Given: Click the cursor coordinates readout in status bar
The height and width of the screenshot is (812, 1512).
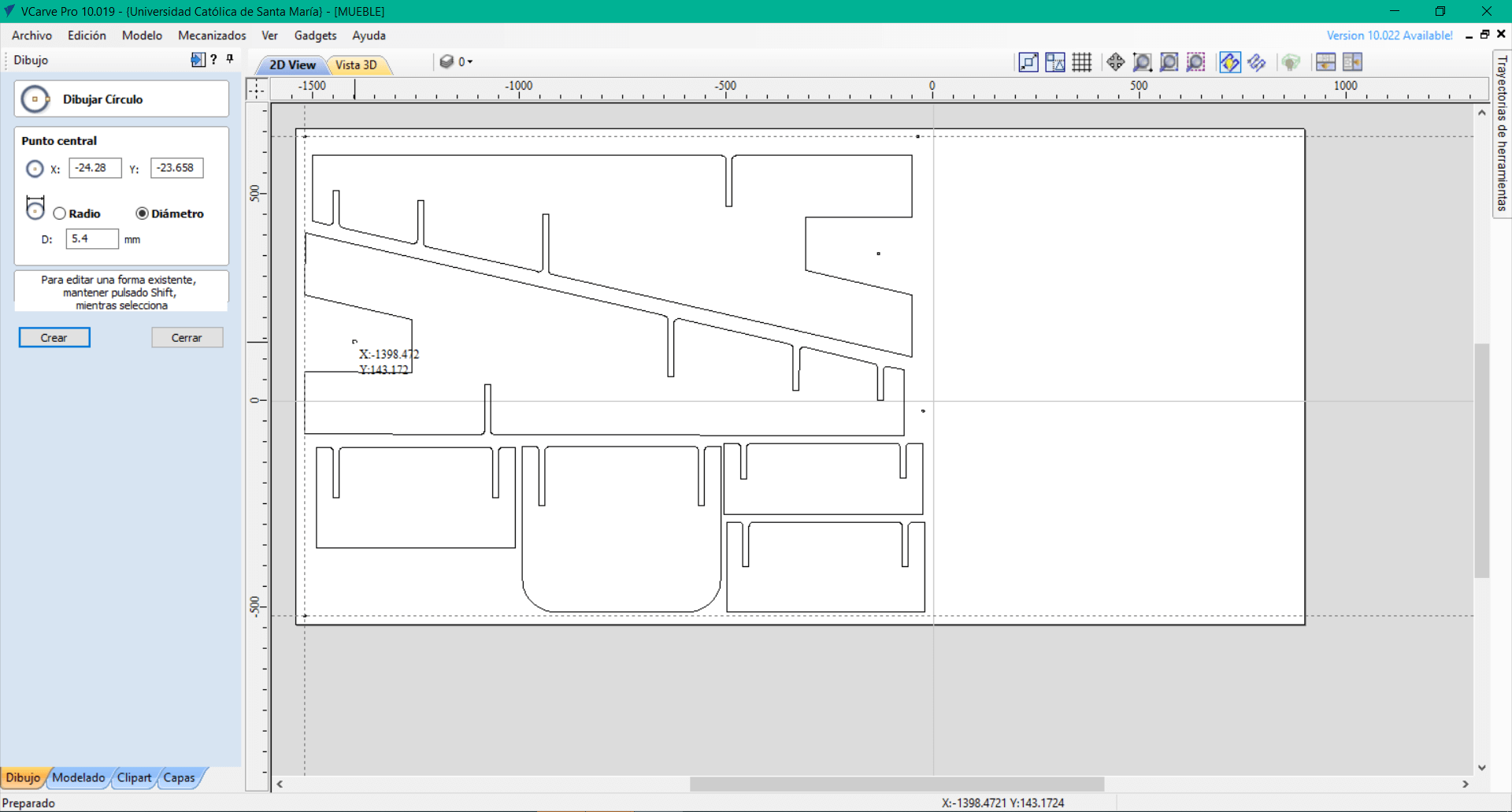Looking at the screenshot, I should pos(1002,803).
